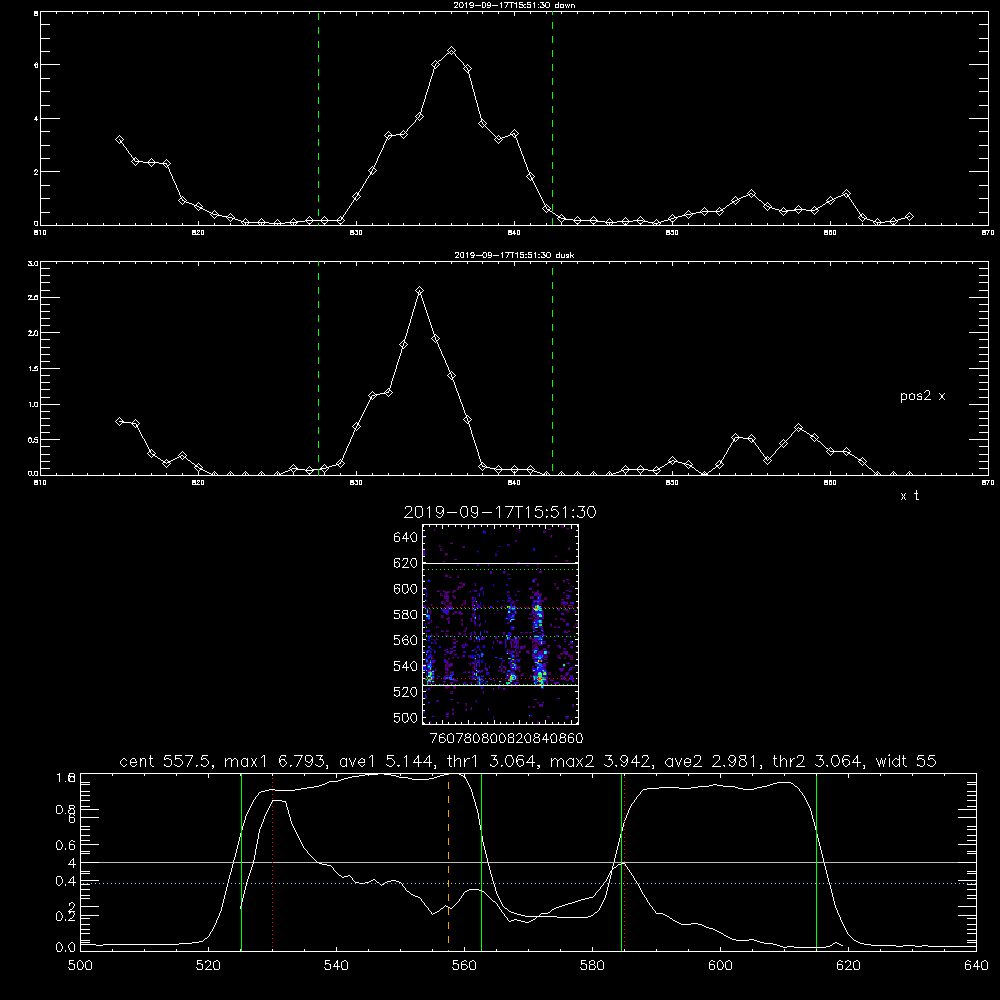Image resolution: width=1000 pixels, height=1000 pixels.
Task: Select left green dashed line in dusk plot
Action: point(318,369)
